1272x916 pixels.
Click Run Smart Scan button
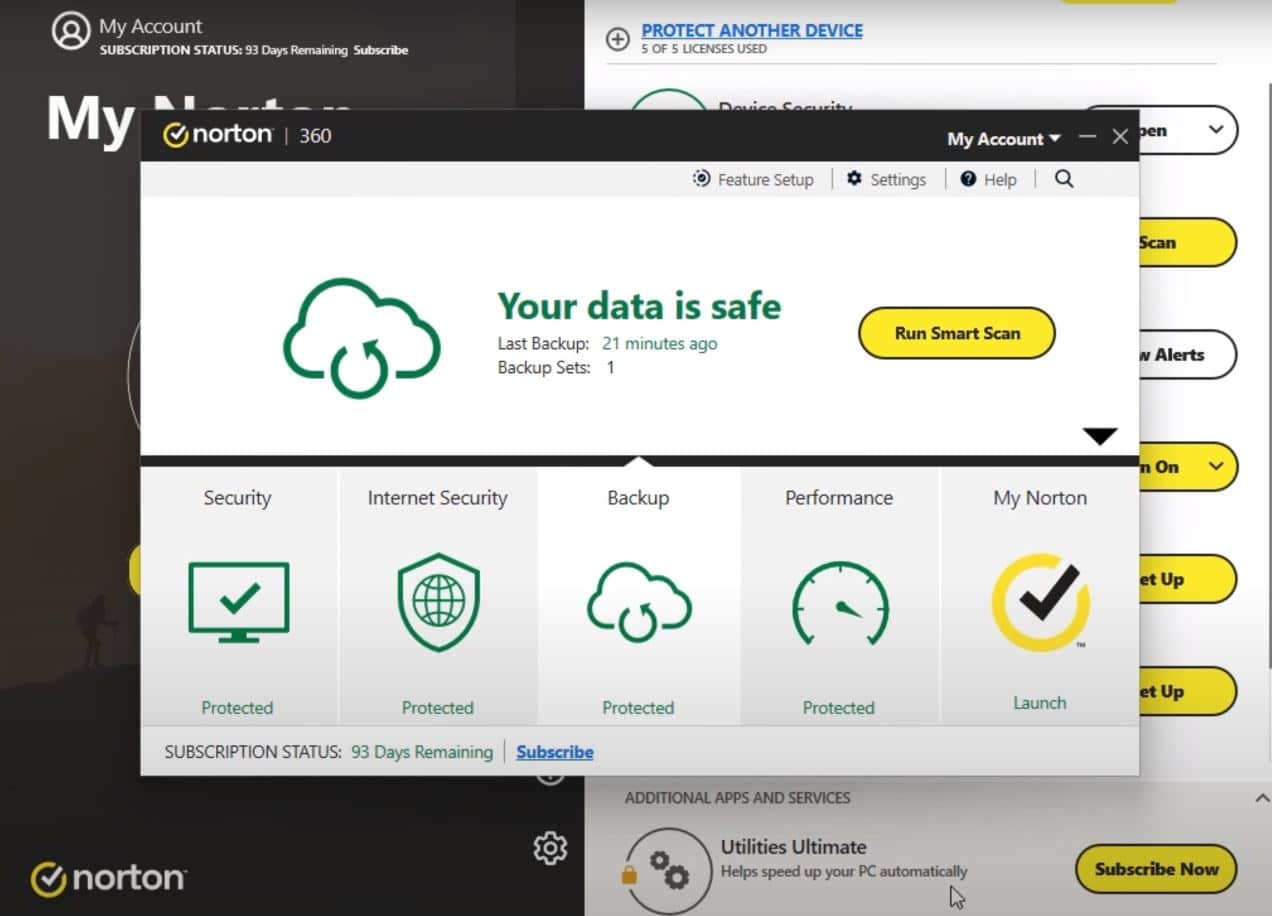[957, 333]
